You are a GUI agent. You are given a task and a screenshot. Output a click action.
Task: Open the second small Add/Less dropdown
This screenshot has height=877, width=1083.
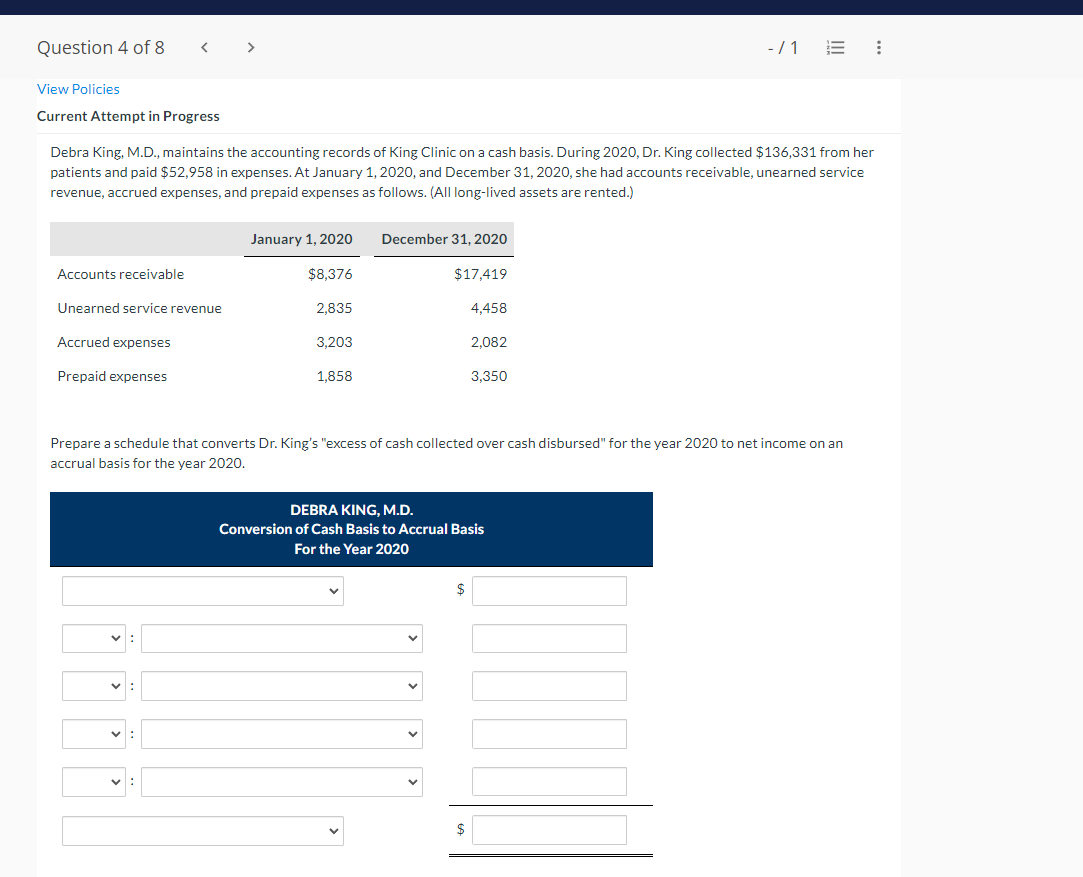tap(93, 686)
